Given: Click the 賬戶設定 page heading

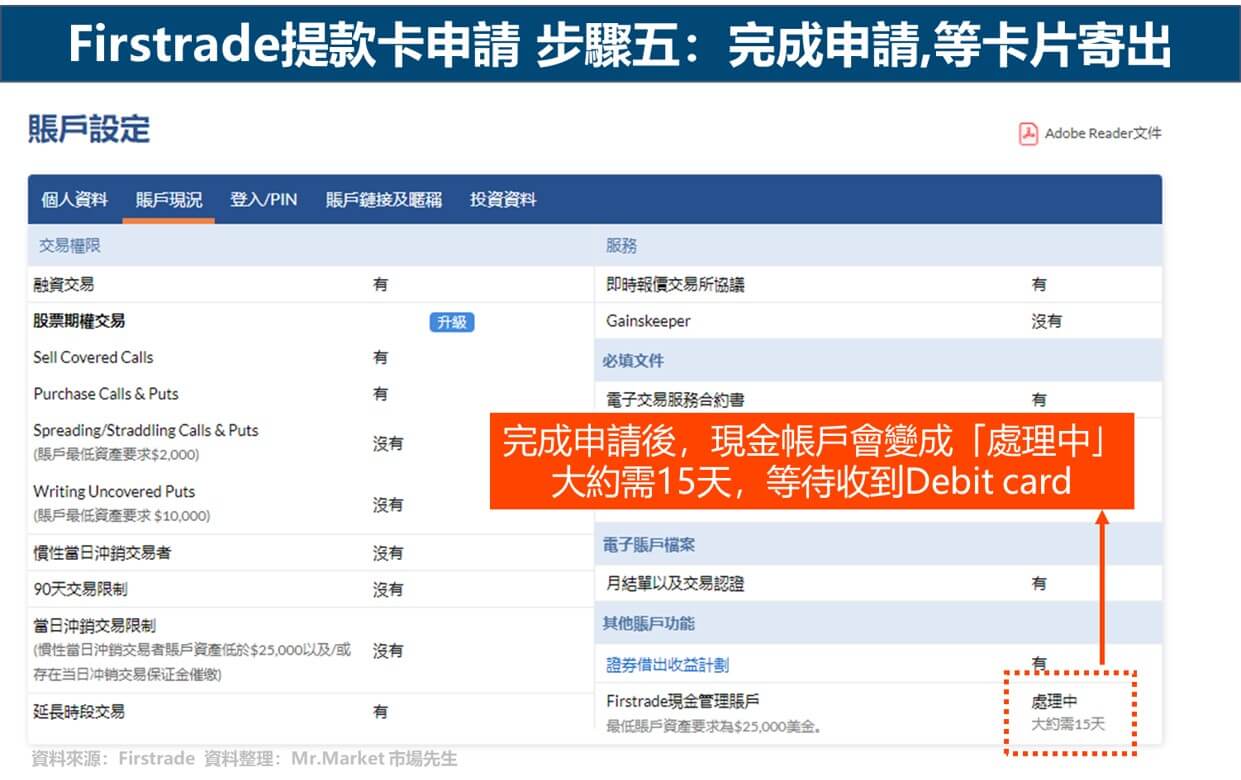Looking at the screenshot, I should click(89, 129).
